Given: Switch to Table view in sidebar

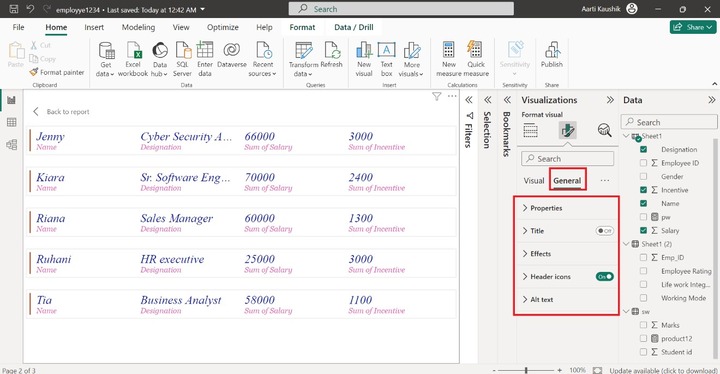Looking at the screenshot, I should coord(11,122).
